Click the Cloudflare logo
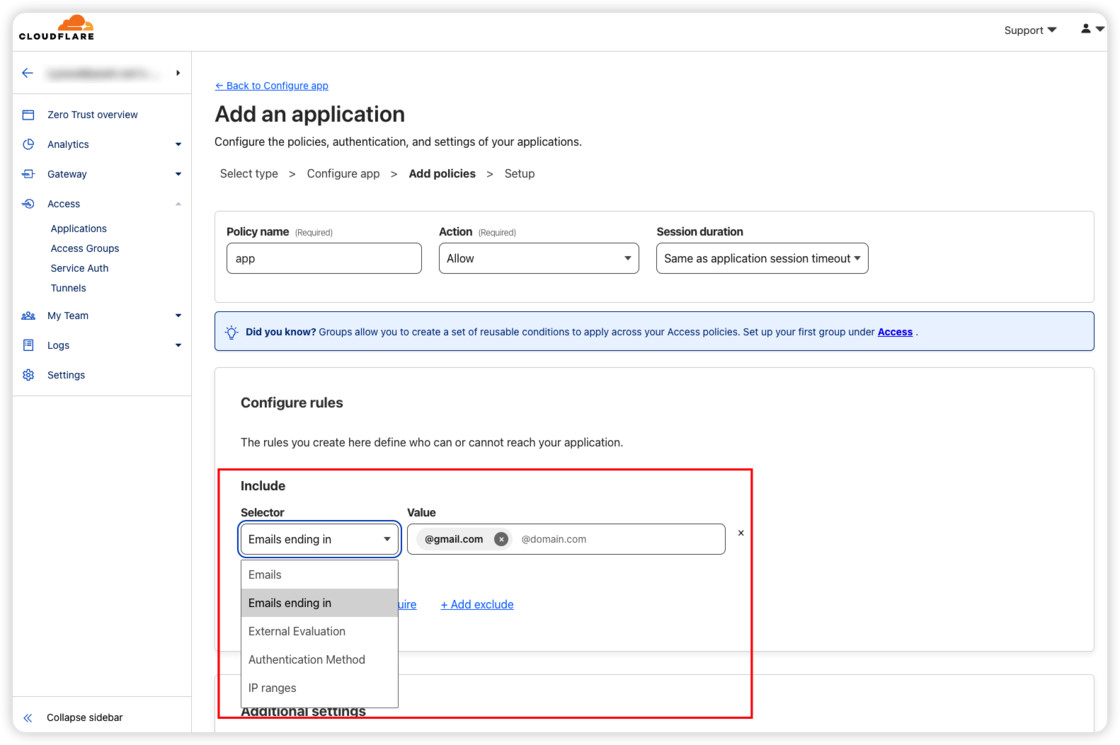The width and height of the screenshot is (1120, 745). tap(56, 28)
